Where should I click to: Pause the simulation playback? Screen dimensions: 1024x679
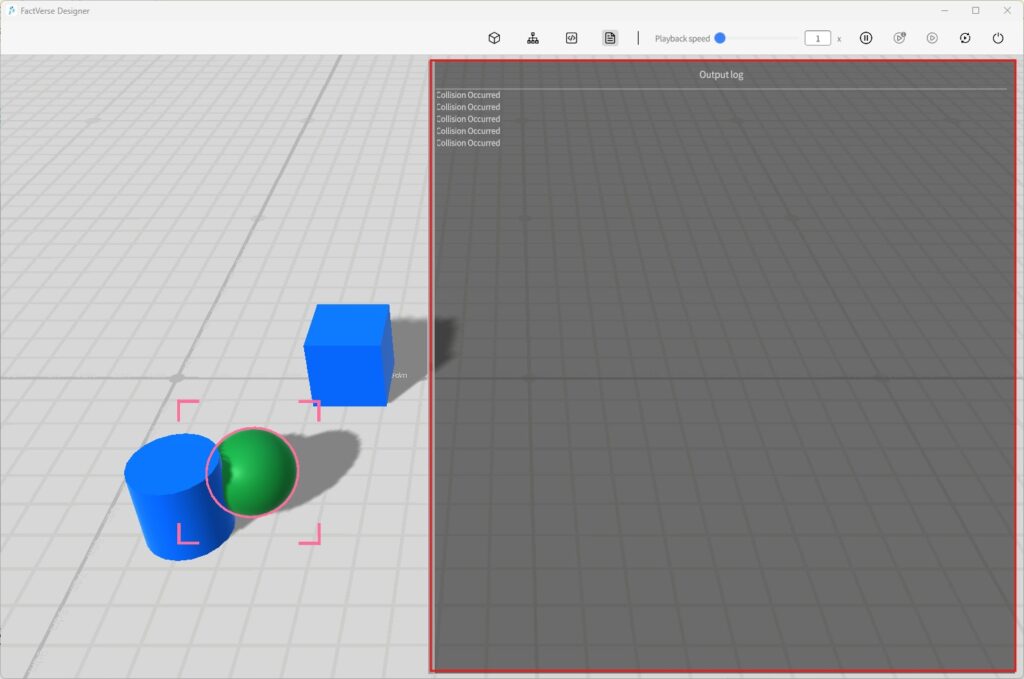point(866,38)
